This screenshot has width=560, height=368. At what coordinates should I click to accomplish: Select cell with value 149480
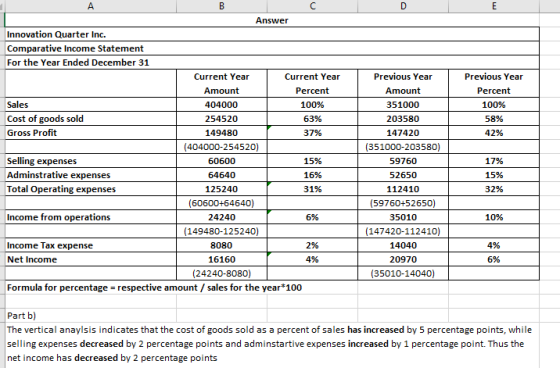pos(222,133)
